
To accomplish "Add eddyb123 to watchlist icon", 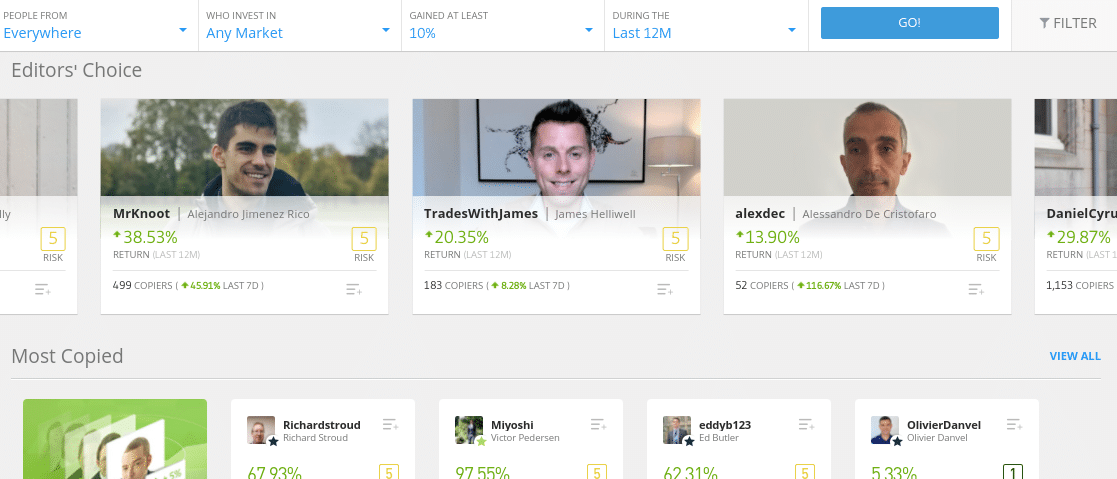I will point(806,425).
